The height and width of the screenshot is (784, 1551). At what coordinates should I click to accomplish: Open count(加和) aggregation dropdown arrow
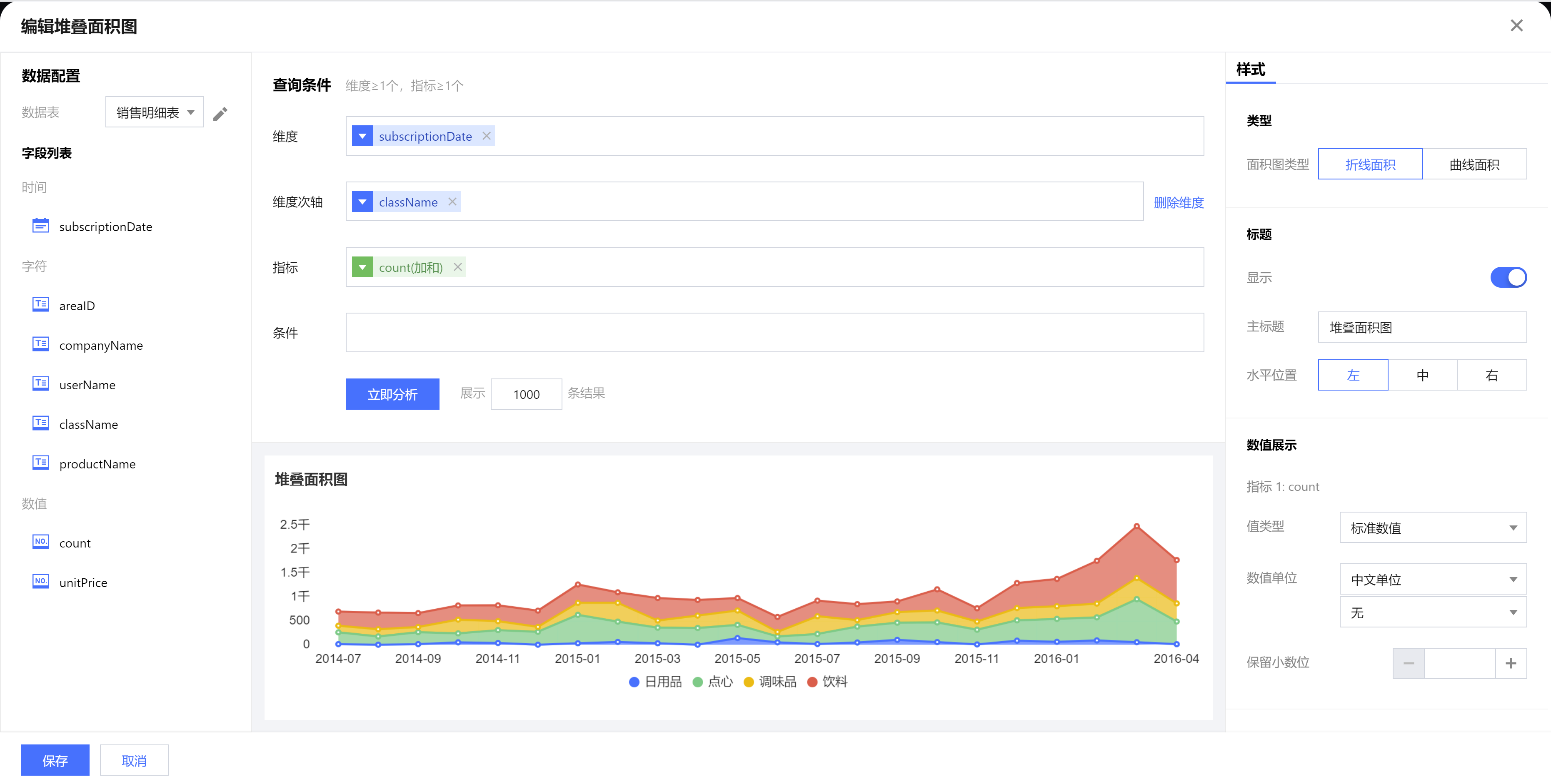click(362, 267)
